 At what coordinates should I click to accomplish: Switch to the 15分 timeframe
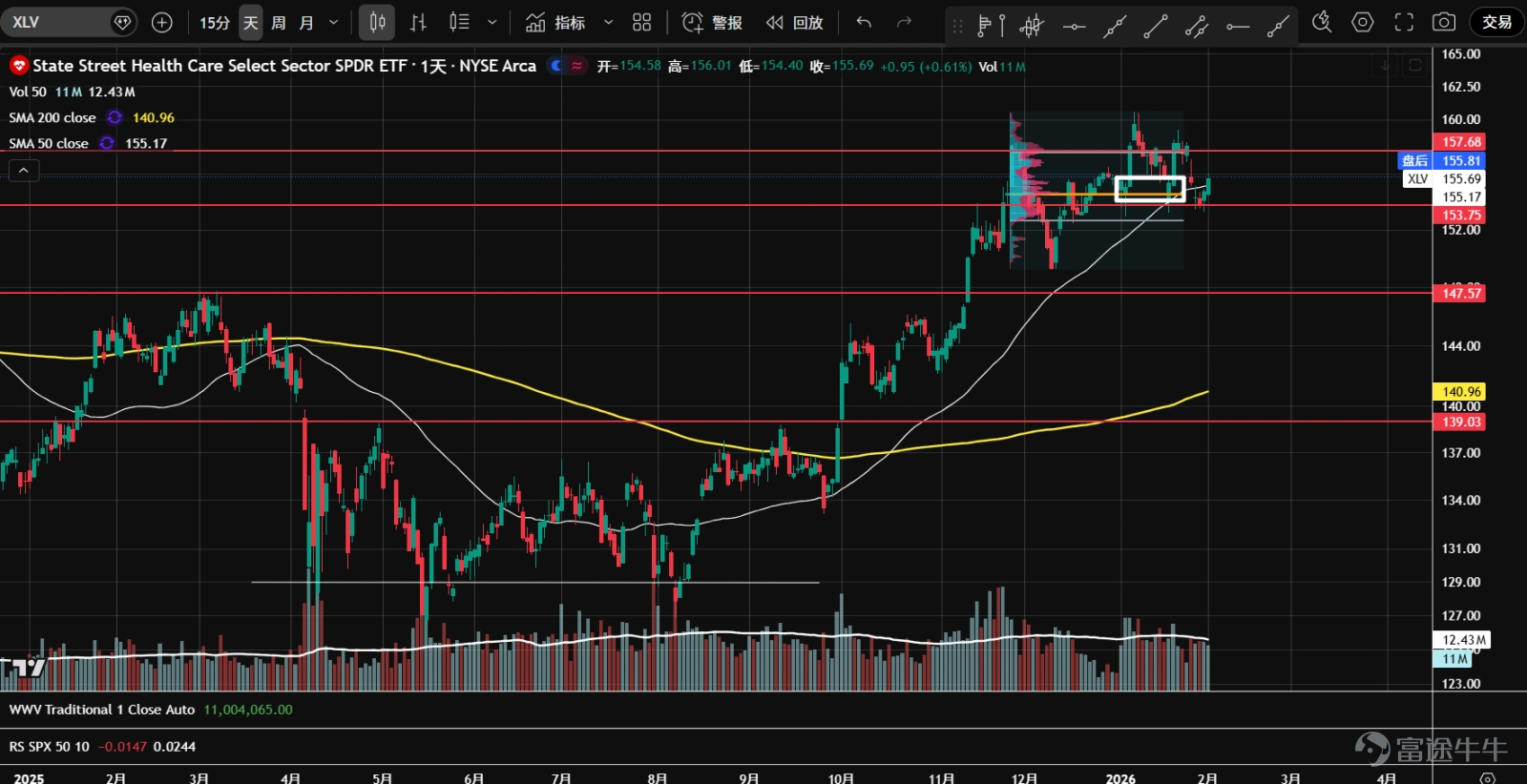pos(215,22)
